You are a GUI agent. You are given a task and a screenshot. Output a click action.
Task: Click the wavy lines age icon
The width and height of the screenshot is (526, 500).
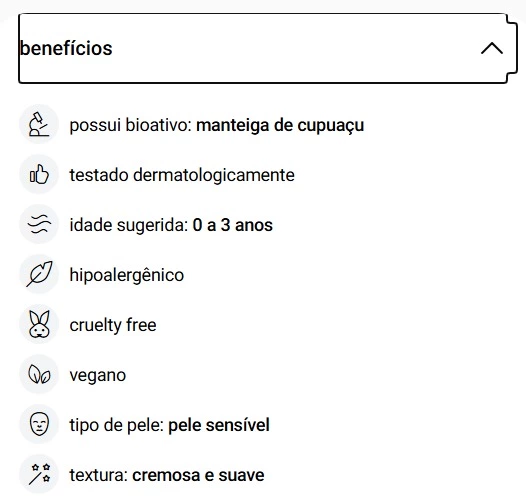(39, 224)
